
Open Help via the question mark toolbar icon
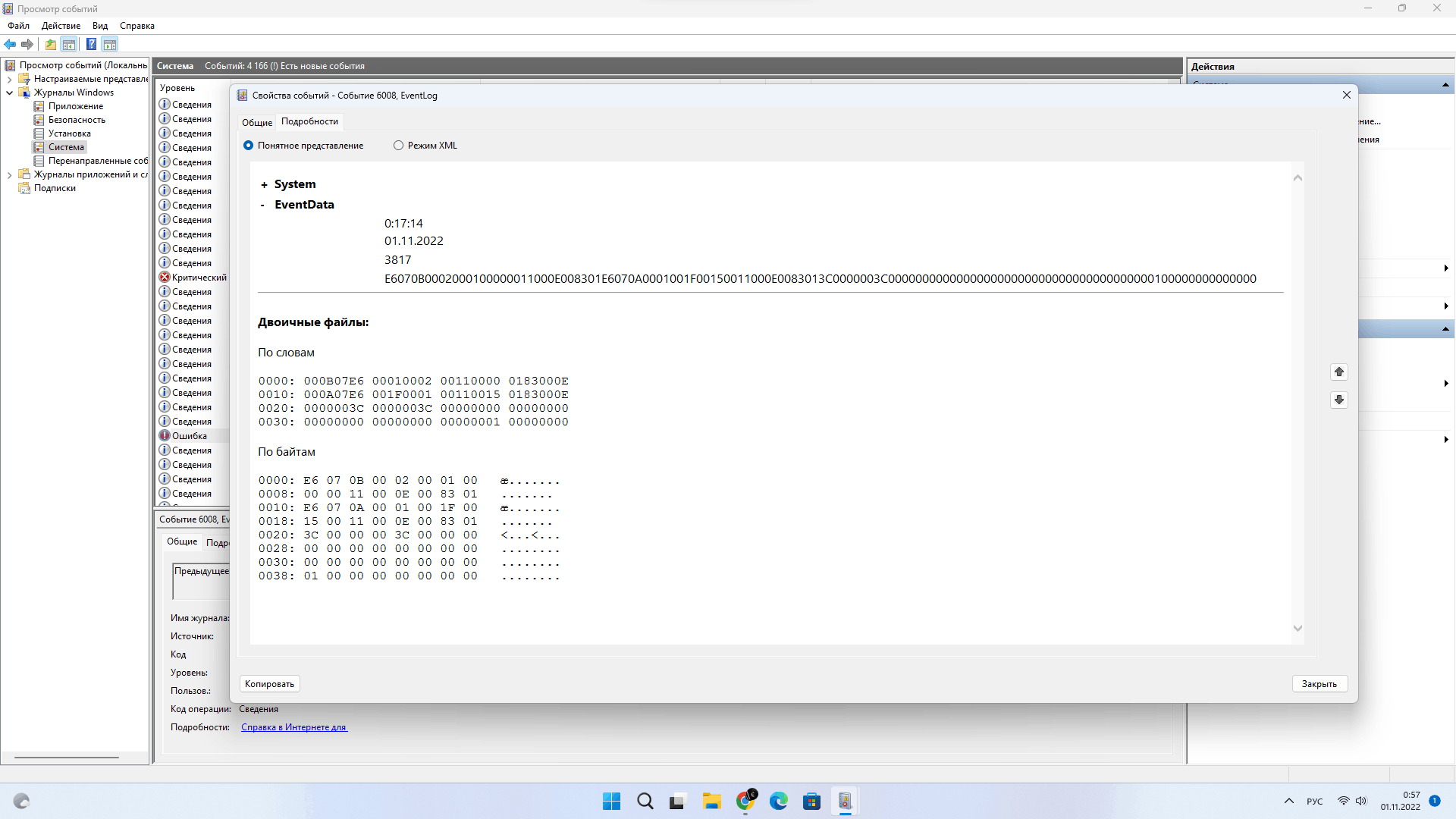91,44
